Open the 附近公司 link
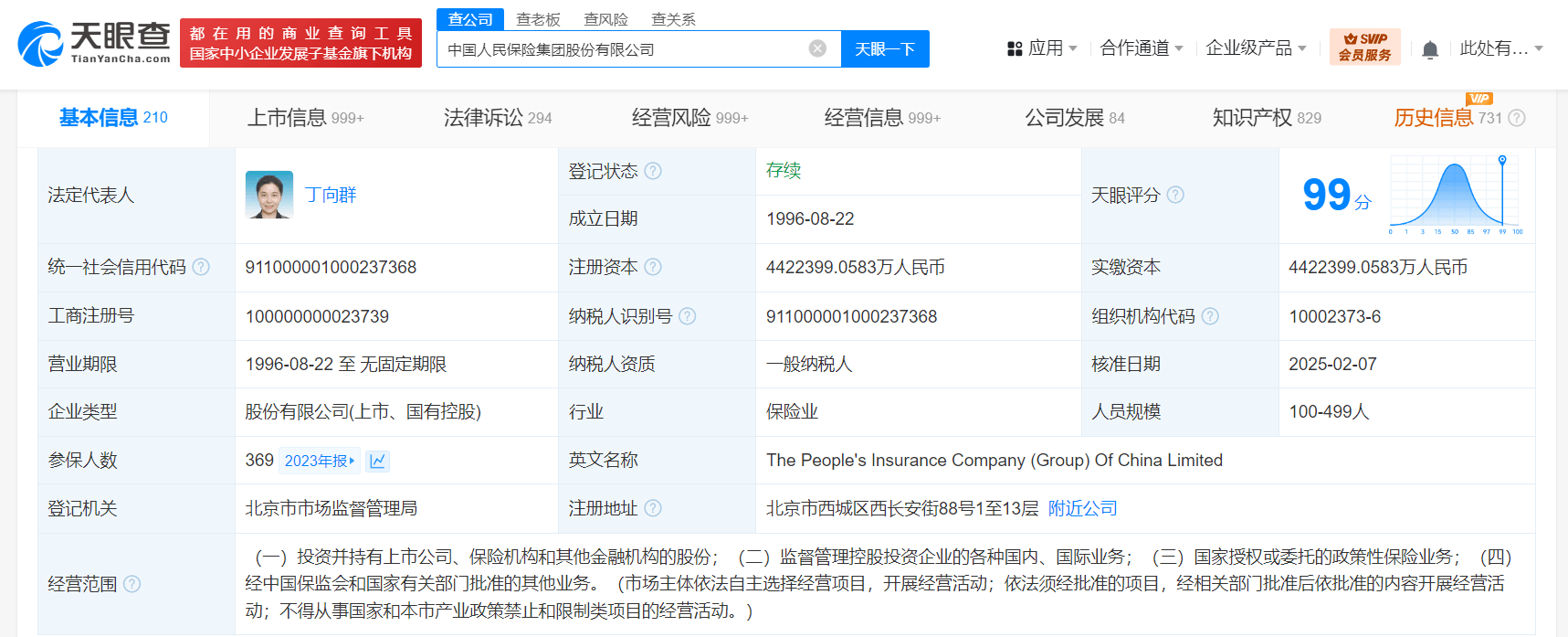This screenshot has height=637, width=1568. [1082, 509]
